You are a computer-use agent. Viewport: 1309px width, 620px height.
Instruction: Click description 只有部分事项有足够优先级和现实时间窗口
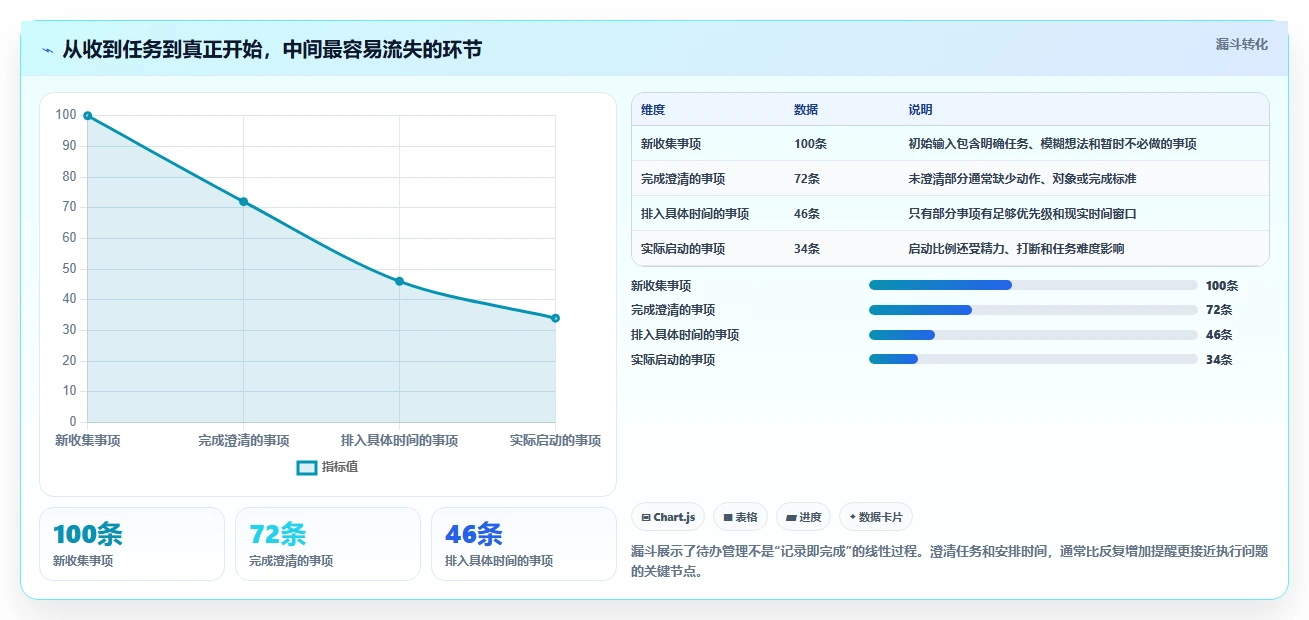pyautogui.click(x=1022, y=214)
